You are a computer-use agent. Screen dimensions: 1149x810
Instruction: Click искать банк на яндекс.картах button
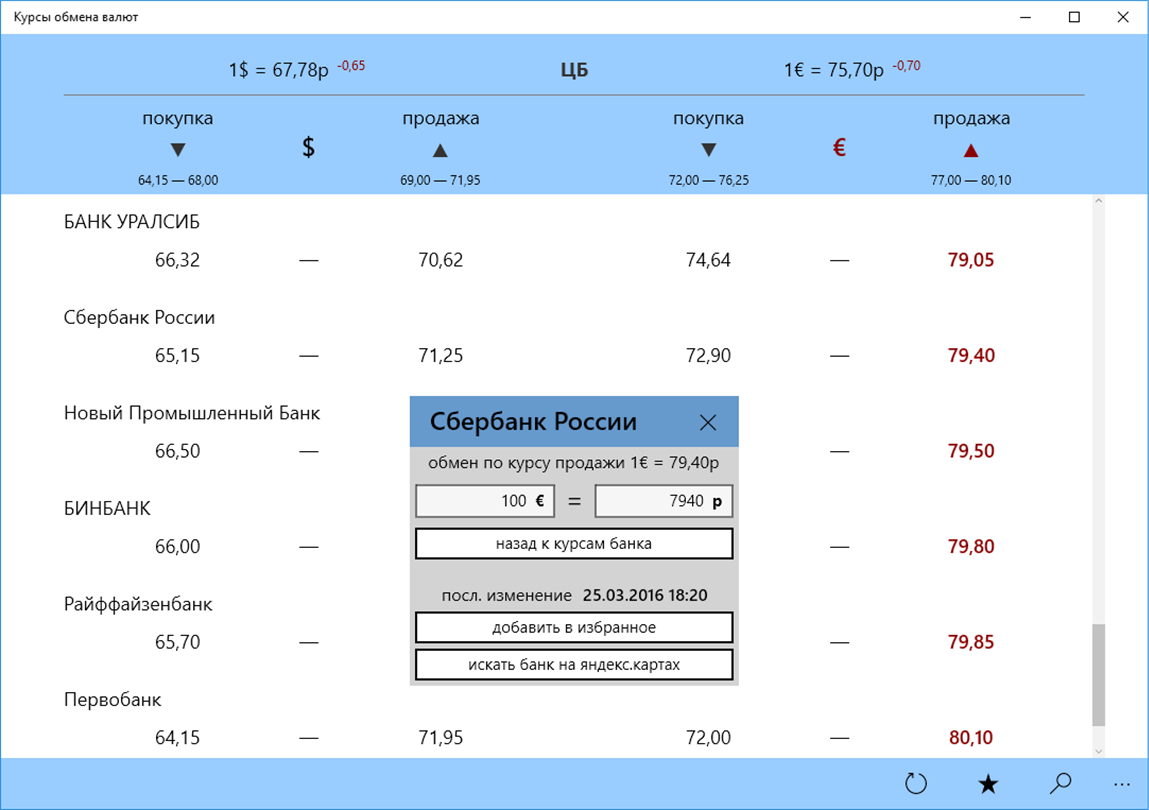click(574, 665)
